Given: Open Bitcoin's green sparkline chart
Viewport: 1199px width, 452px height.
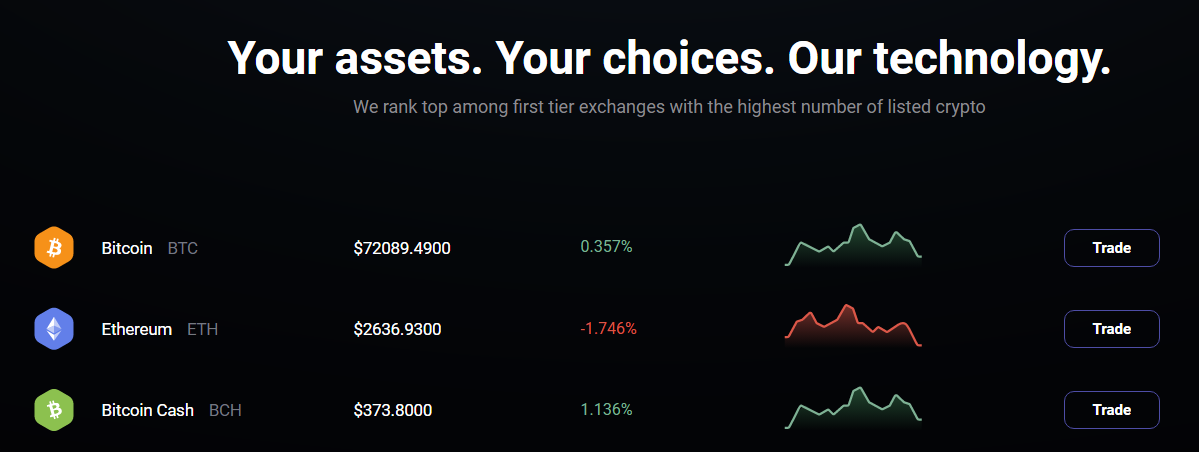Looking at the screenshot, I should tap(853, 245).
